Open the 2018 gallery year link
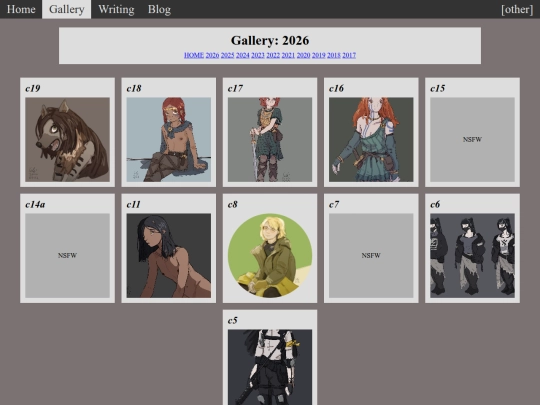Viewport: 540px width, 405px height. click(334, 55)
